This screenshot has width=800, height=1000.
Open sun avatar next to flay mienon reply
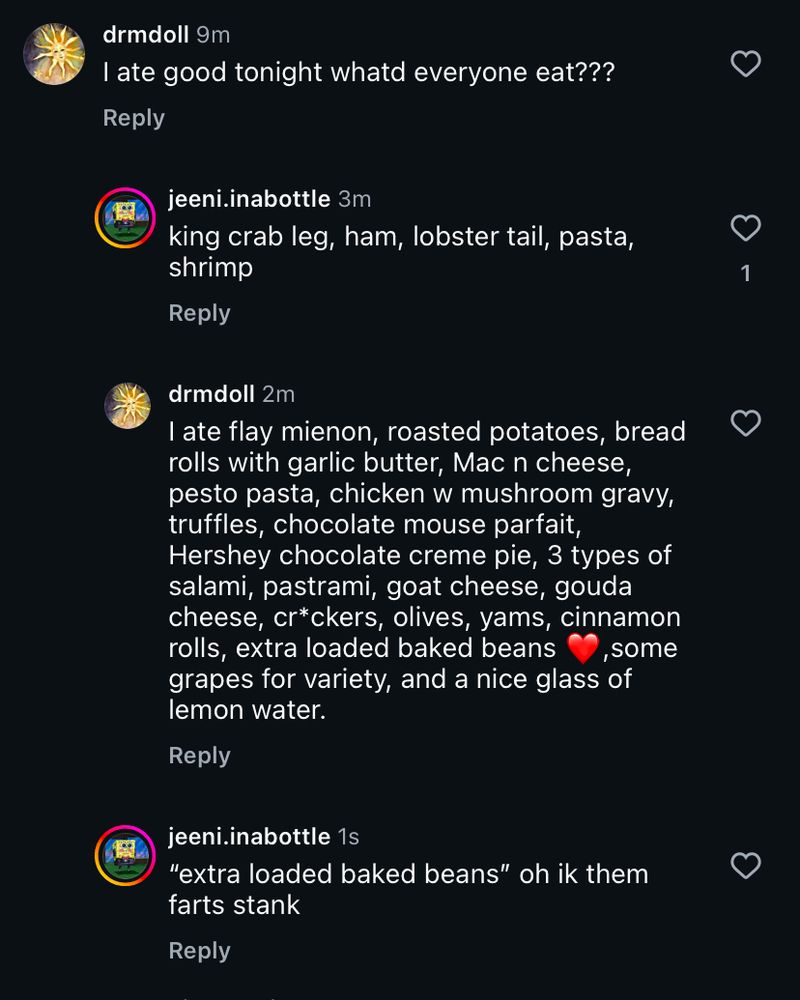(x=128, y=405)
